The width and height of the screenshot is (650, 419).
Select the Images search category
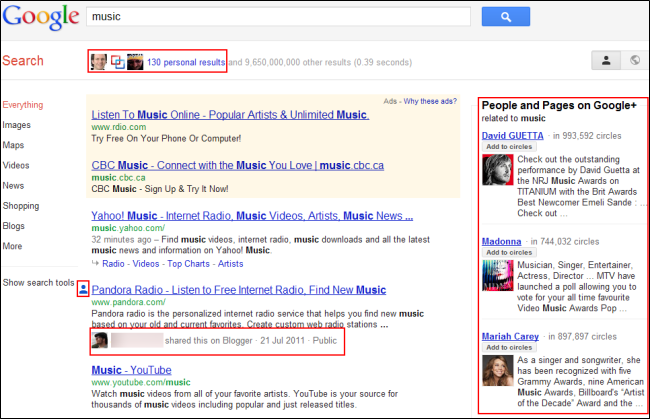17,125
